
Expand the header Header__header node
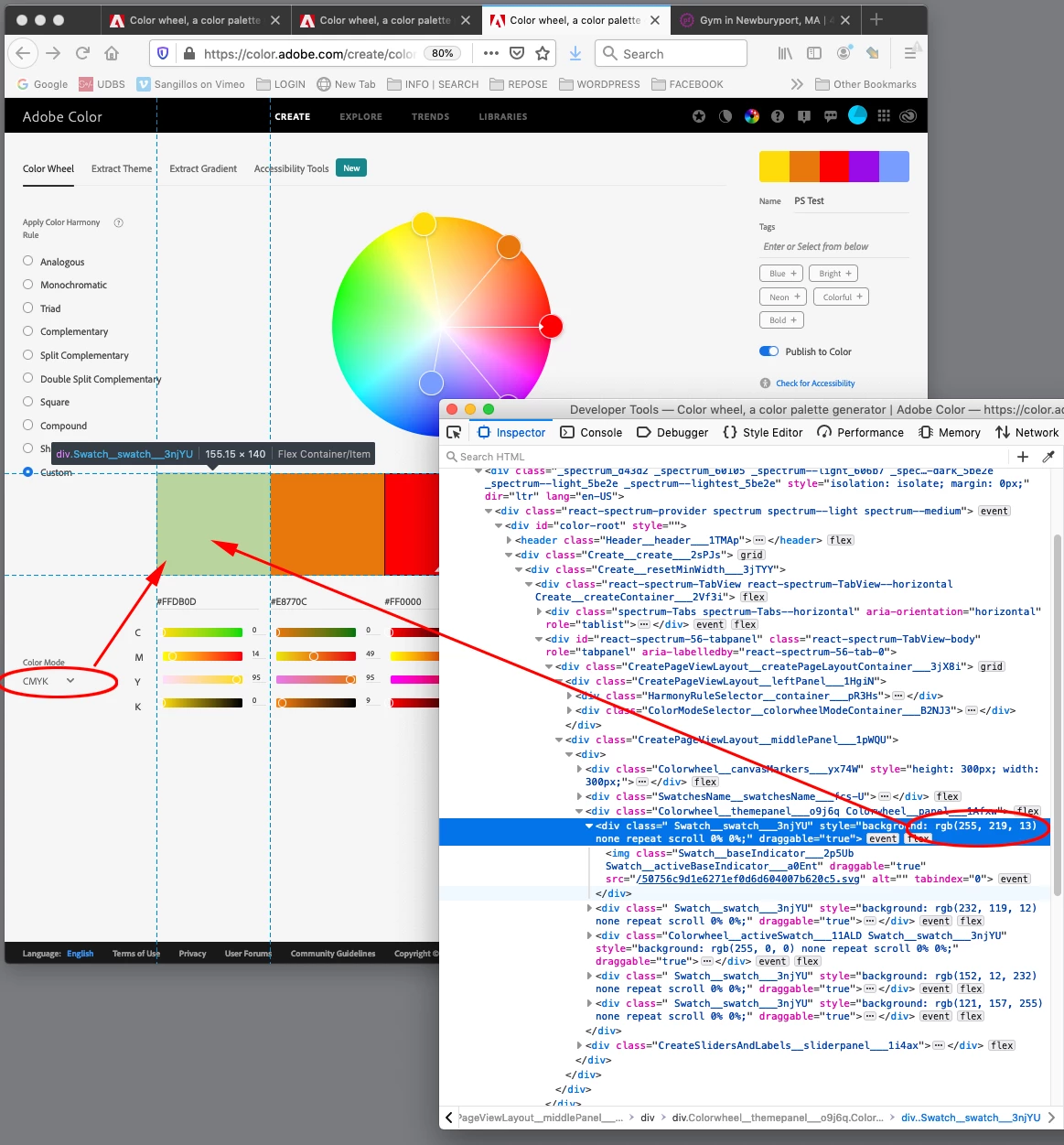pyautogui.click(x=509, y=540)
